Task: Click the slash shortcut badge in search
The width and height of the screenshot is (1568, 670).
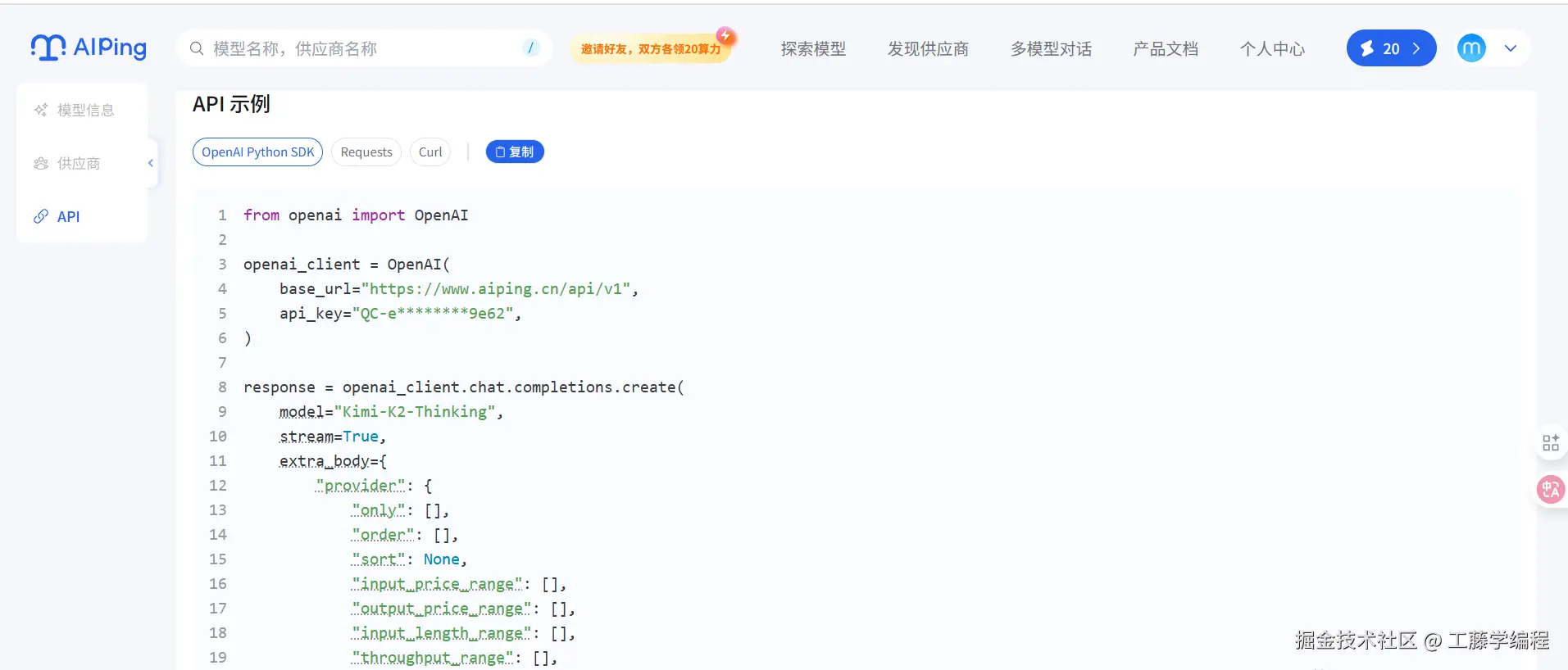Action: pyautogui.click(x=531, y=48)
